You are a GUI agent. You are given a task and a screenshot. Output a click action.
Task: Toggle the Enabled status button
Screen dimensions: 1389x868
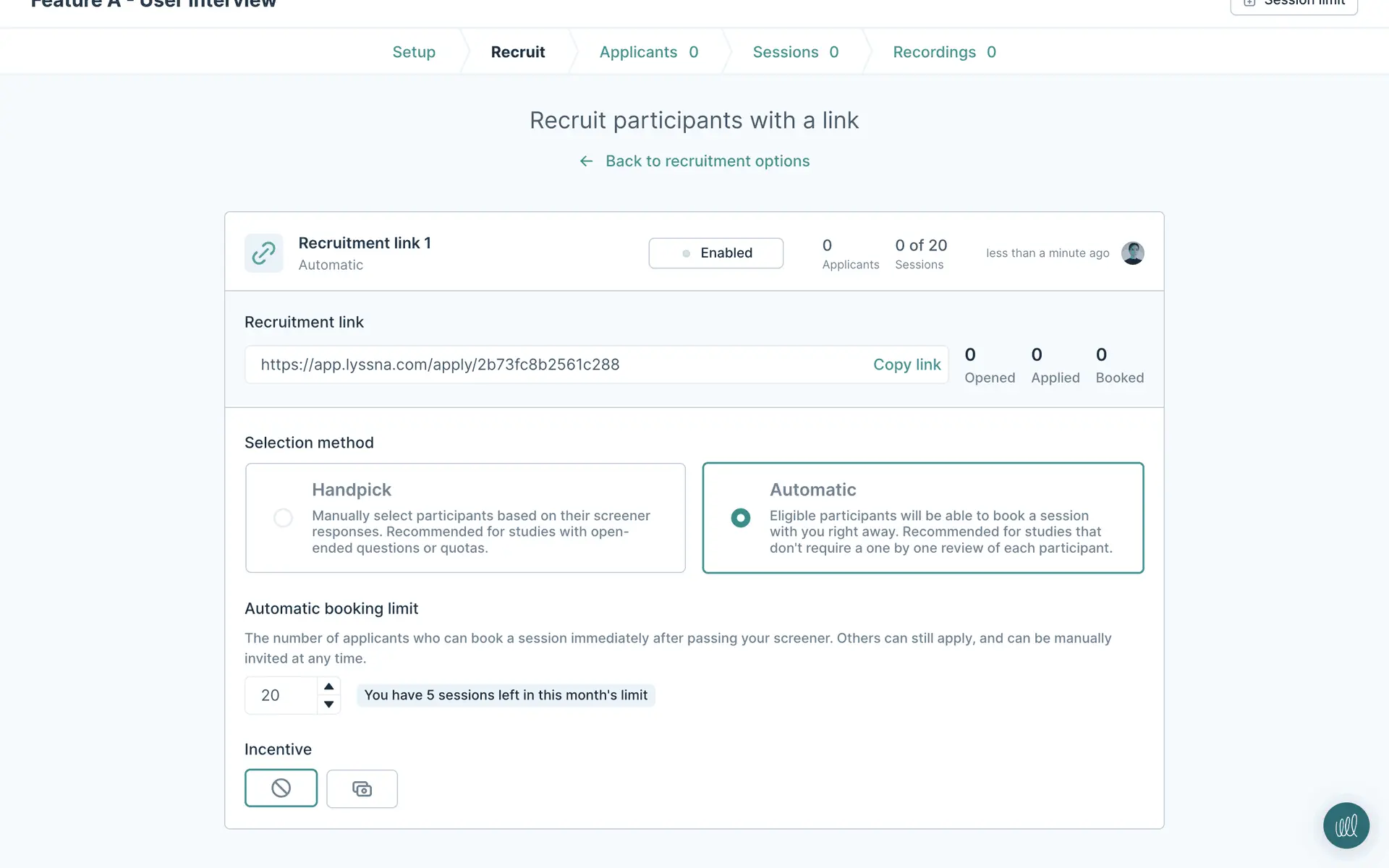[x=715, y=252]
